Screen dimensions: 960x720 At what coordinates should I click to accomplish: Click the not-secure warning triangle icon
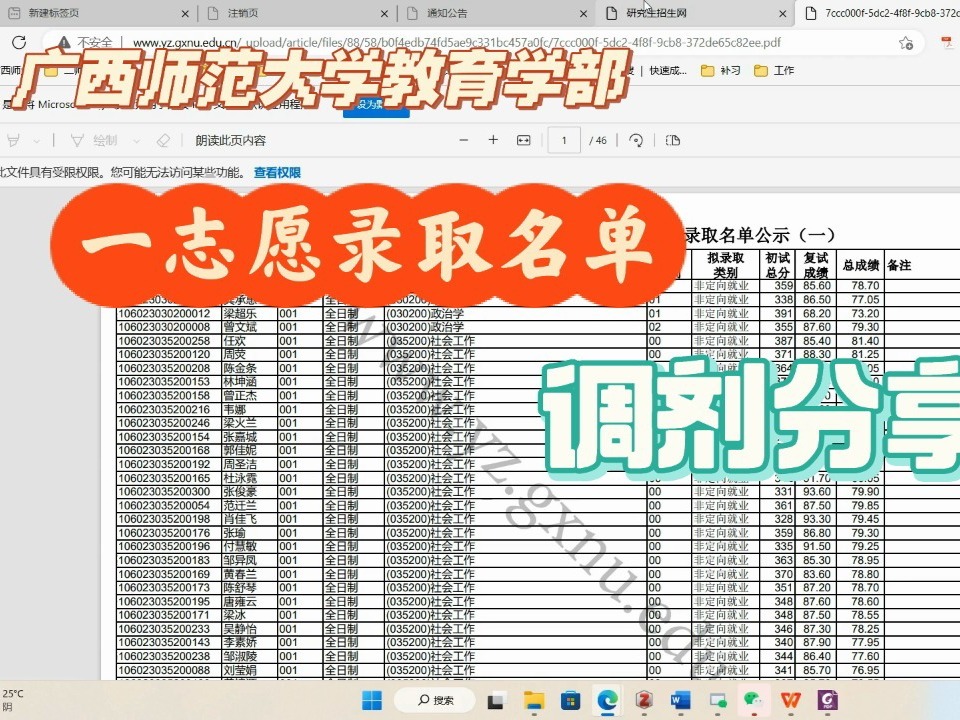[x=64, y=42]
